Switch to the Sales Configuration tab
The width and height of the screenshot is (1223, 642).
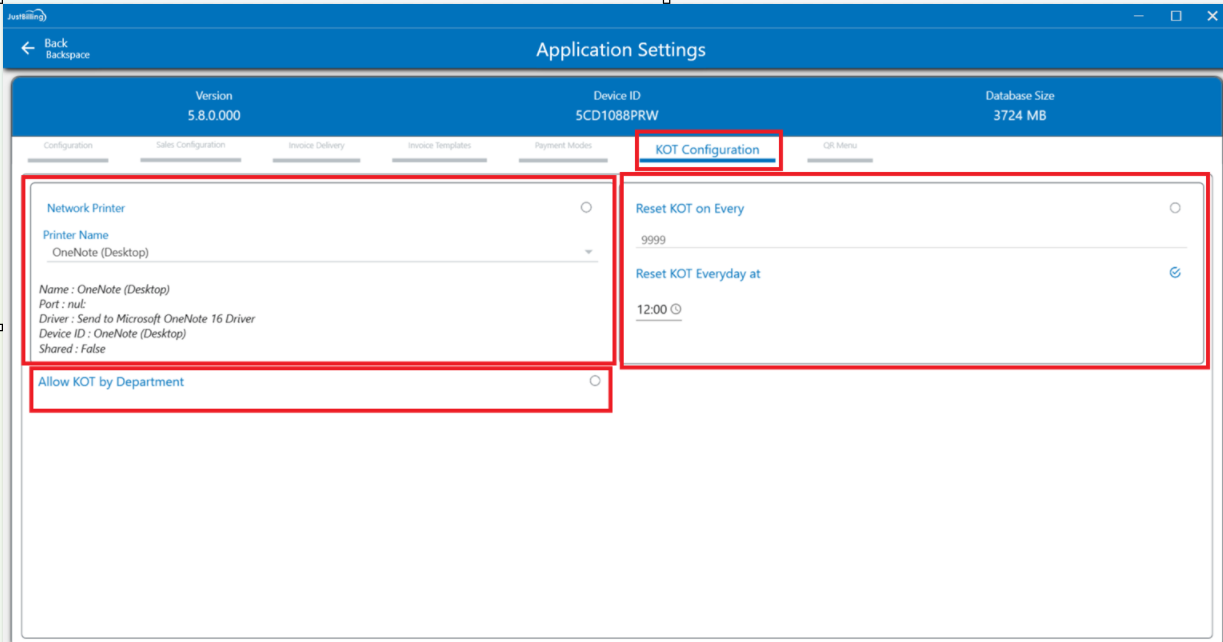pos(190,146)
